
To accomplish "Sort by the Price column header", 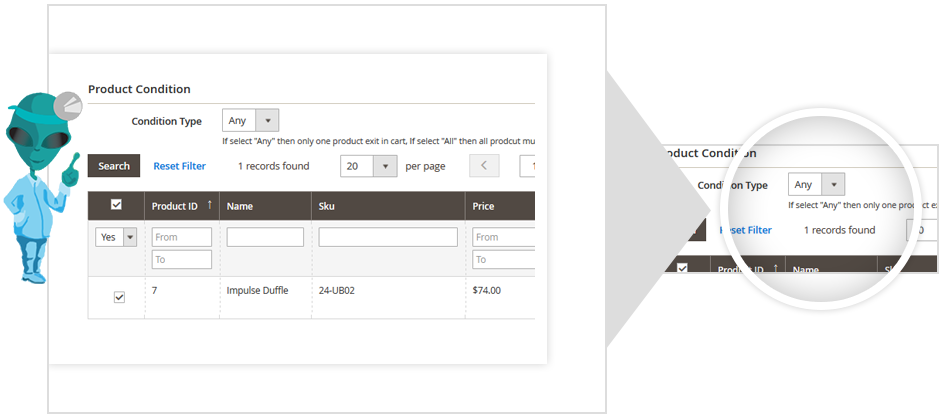I will coord(484,206).
